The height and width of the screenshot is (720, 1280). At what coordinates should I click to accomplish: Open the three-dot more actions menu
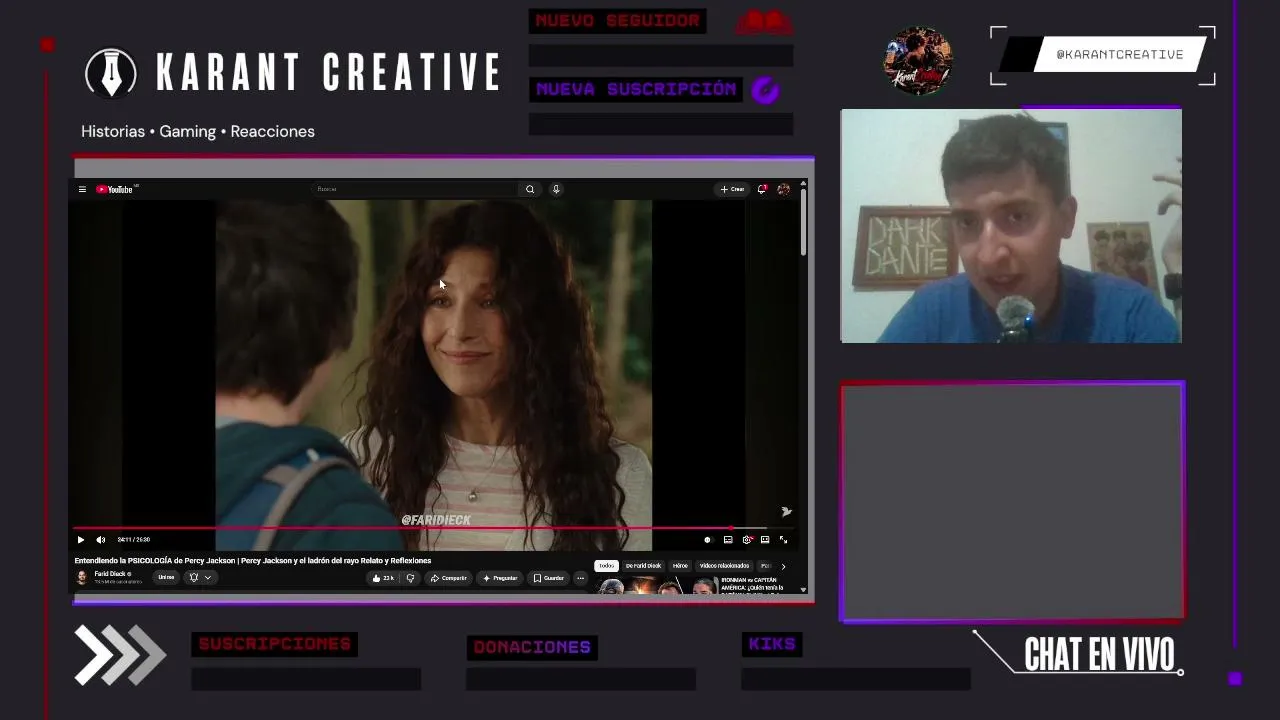click(x=580, y=578)
